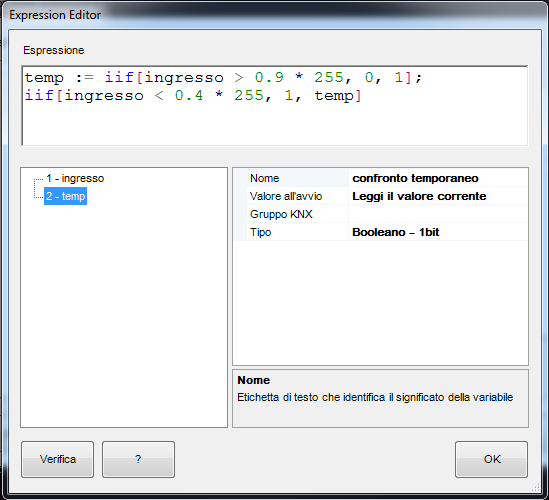Click the 'iif' keyword on the second line
The height and width of the screenshot is (500, 549).
click(x=39, y=95)
